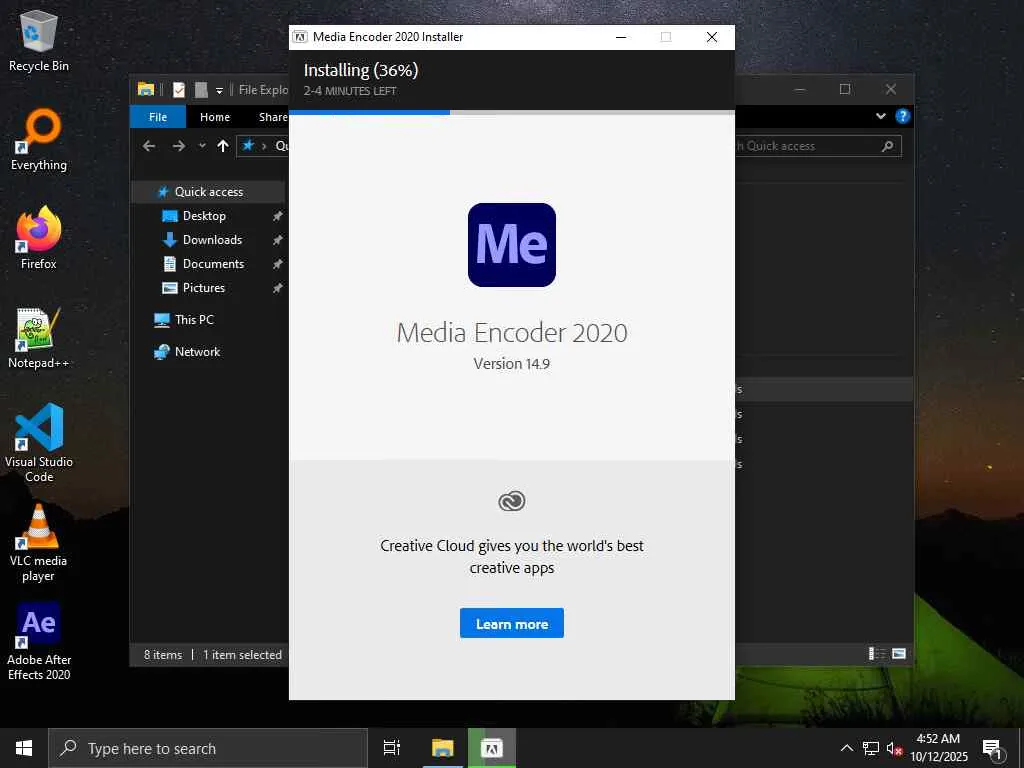Open the Windows Start menu
1024x768 pixels.
pyautogui.click(x=24, y=748)
